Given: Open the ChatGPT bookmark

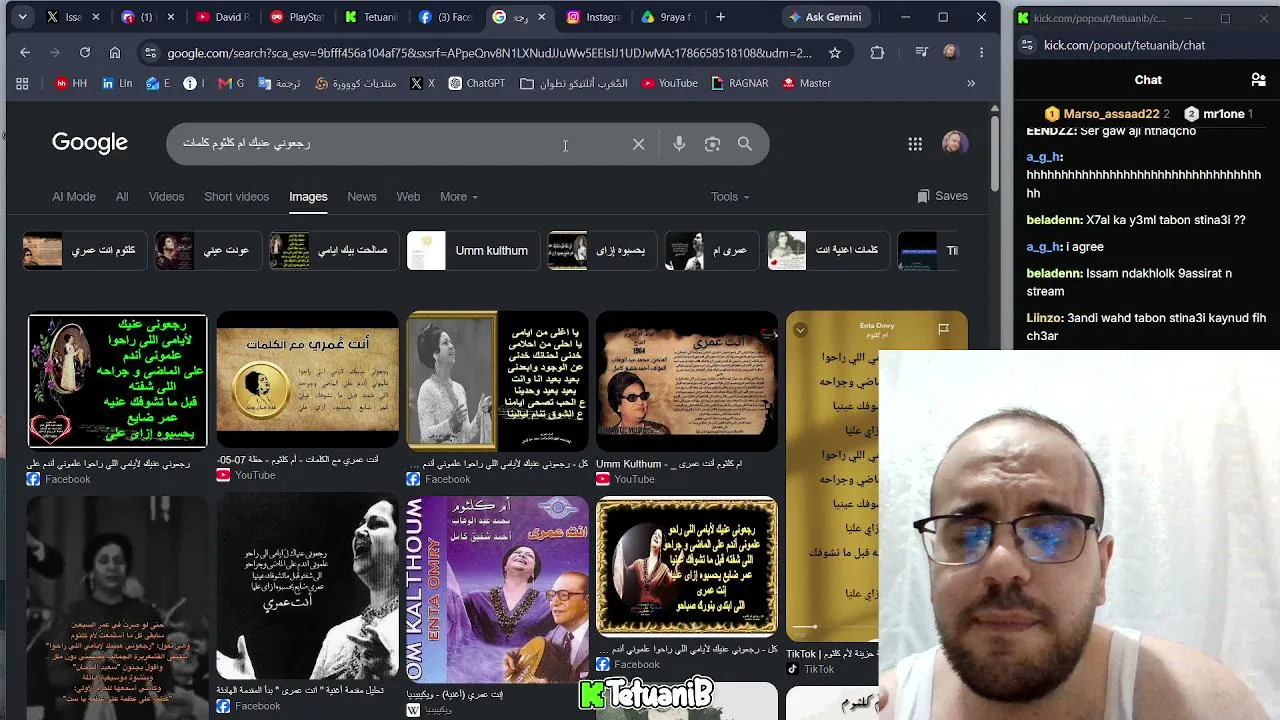Looking at the screenshot, I should (x=476, y=84).
